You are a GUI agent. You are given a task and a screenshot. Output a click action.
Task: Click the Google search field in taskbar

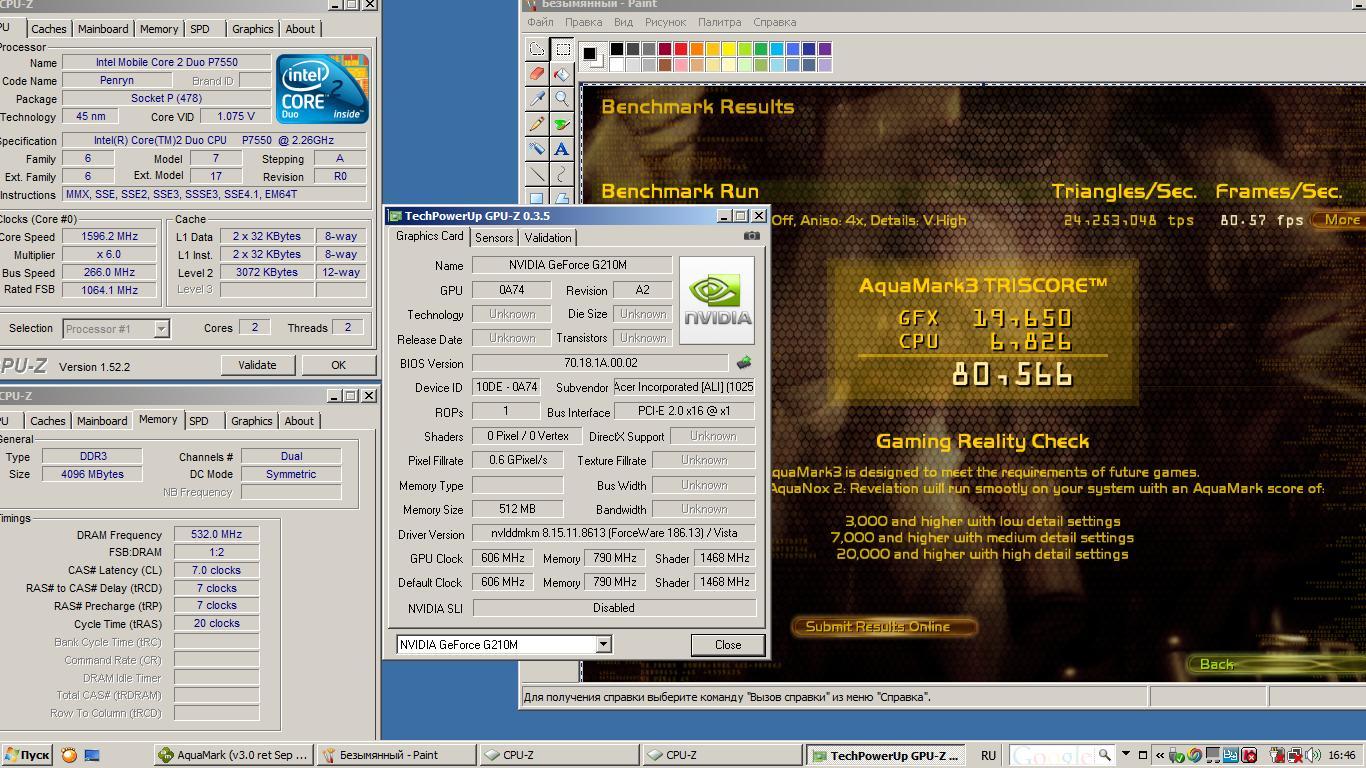coord(1052,755)
